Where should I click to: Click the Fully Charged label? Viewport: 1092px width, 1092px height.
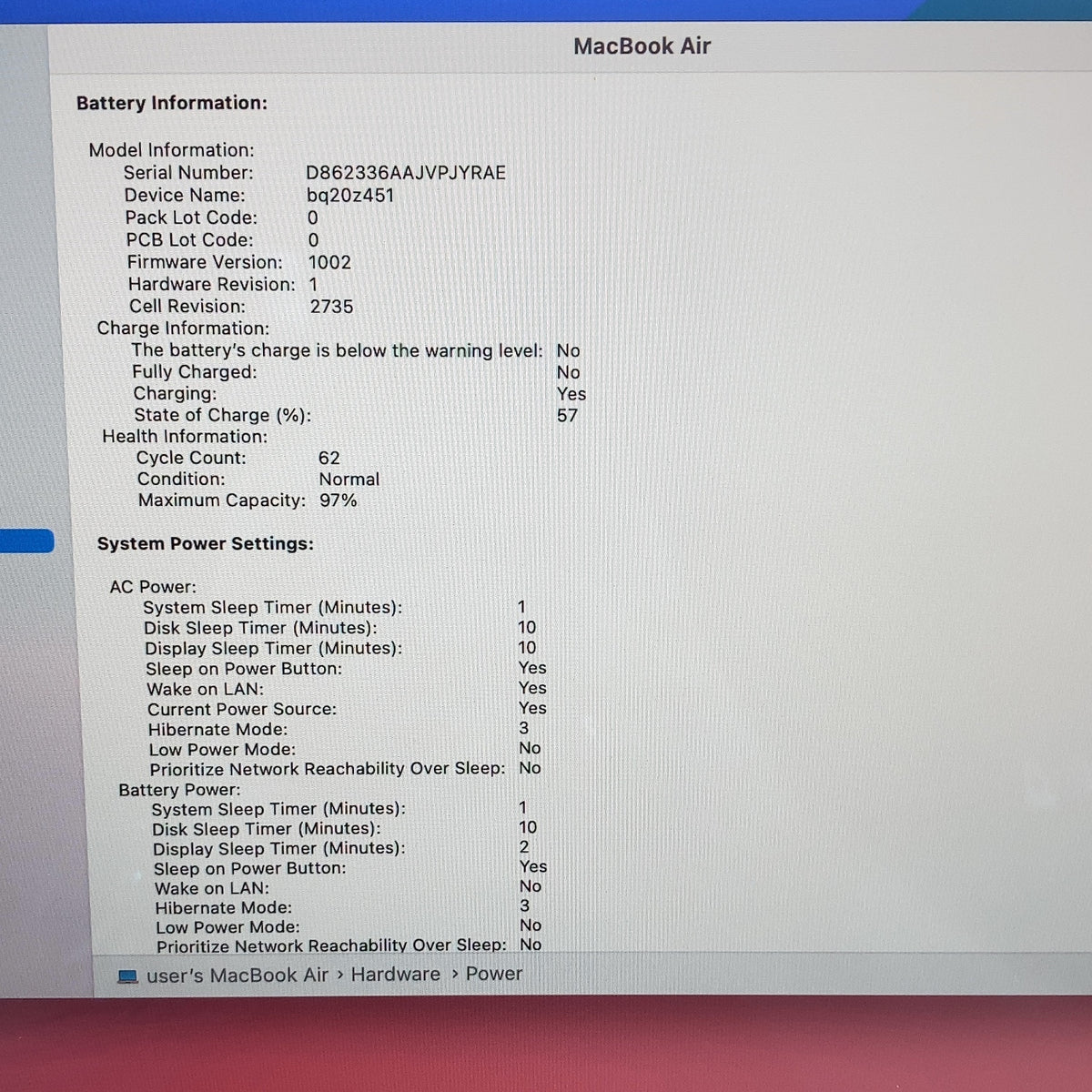[x=195, y=372]
